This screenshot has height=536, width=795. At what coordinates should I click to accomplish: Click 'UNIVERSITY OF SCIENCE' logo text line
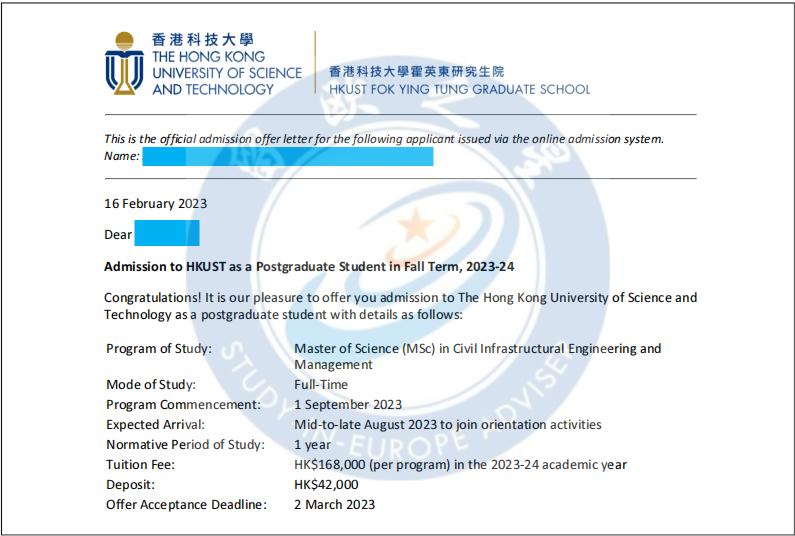227,73
